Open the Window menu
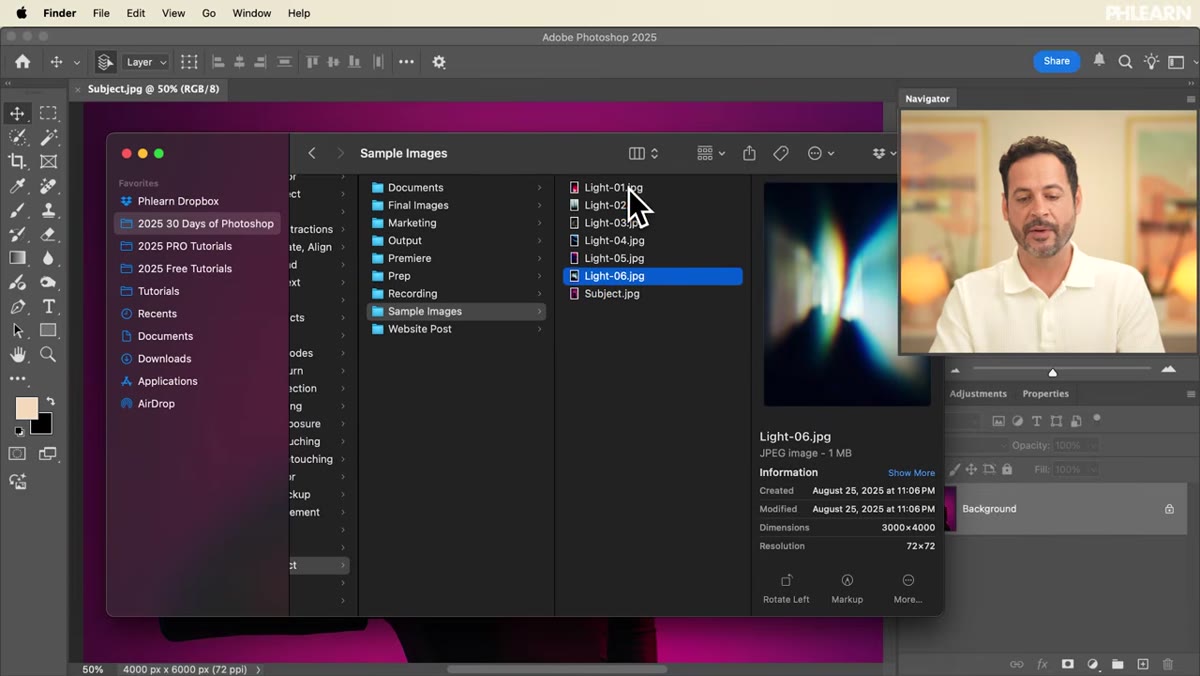The height and width of the screenshot is (676, 1200). pos(251,13)
